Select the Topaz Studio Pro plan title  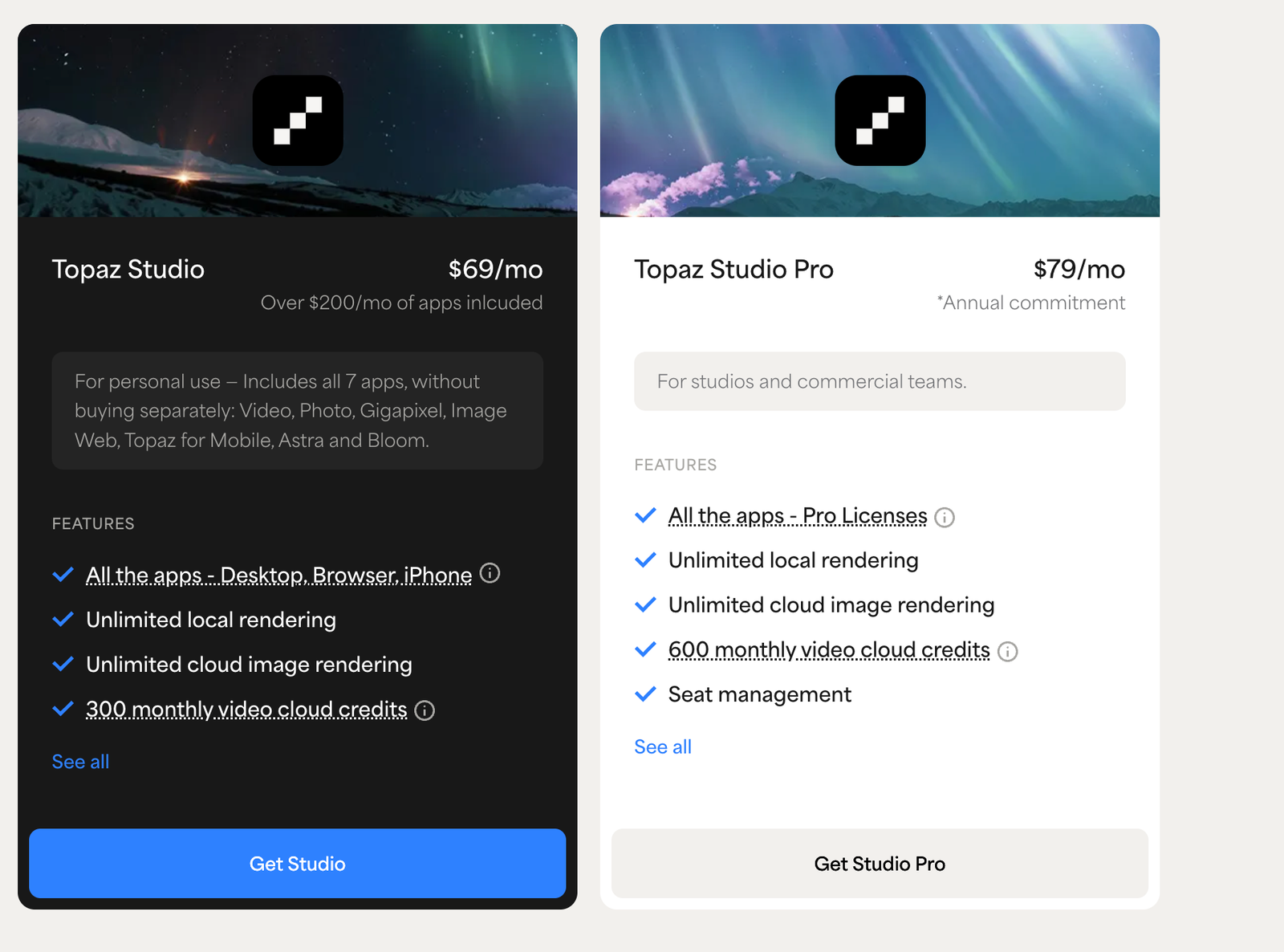(x=734, y=269)
